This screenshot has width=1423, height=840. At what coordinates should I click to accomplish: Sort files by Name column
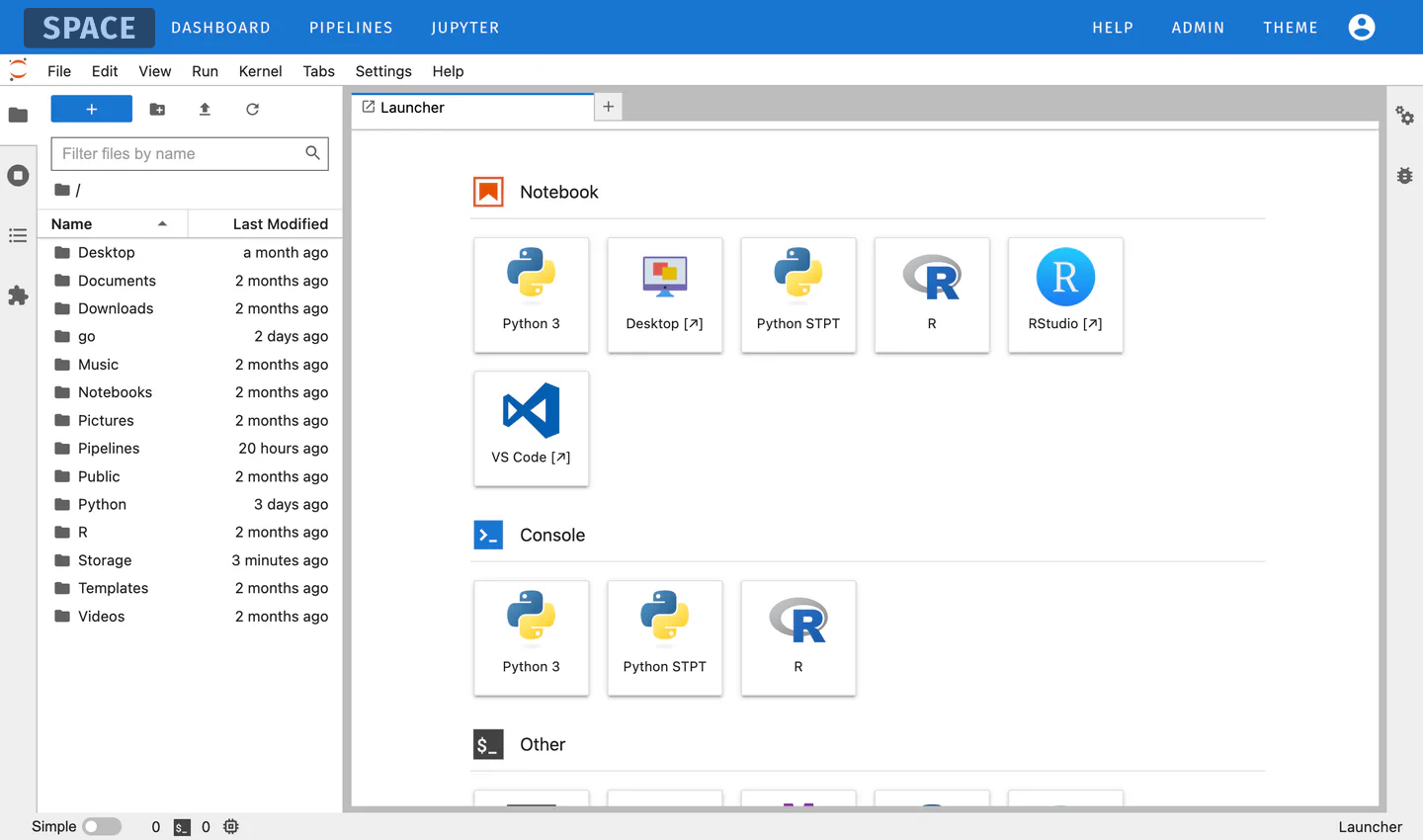coord(113,224)
